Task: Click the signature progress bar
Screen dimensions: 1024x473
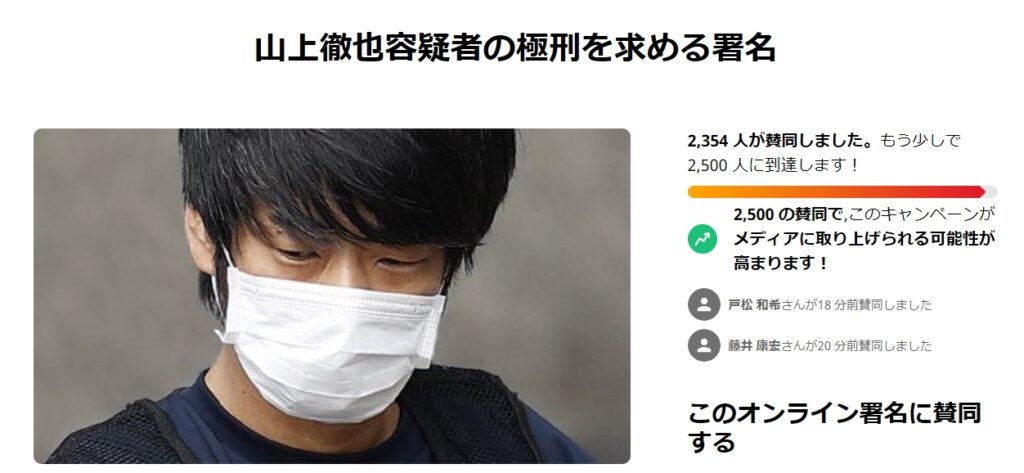Action: (842, 191)
